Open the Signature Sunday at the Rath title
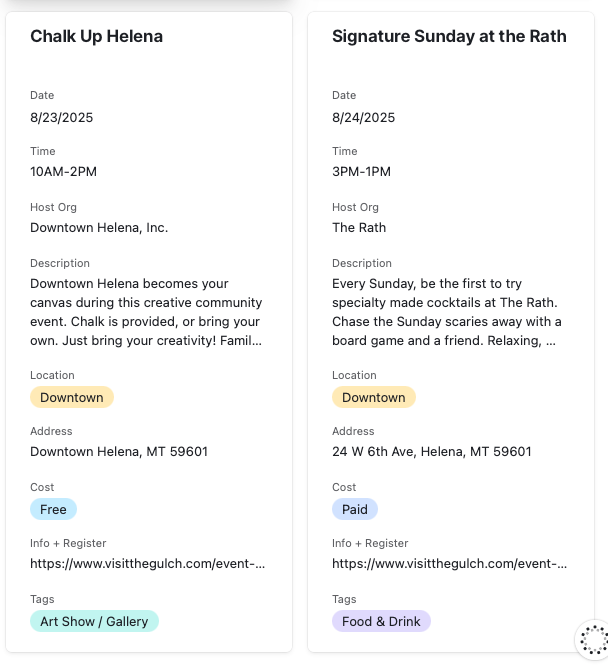Screen dimensions: 608x666 point(449,37)
